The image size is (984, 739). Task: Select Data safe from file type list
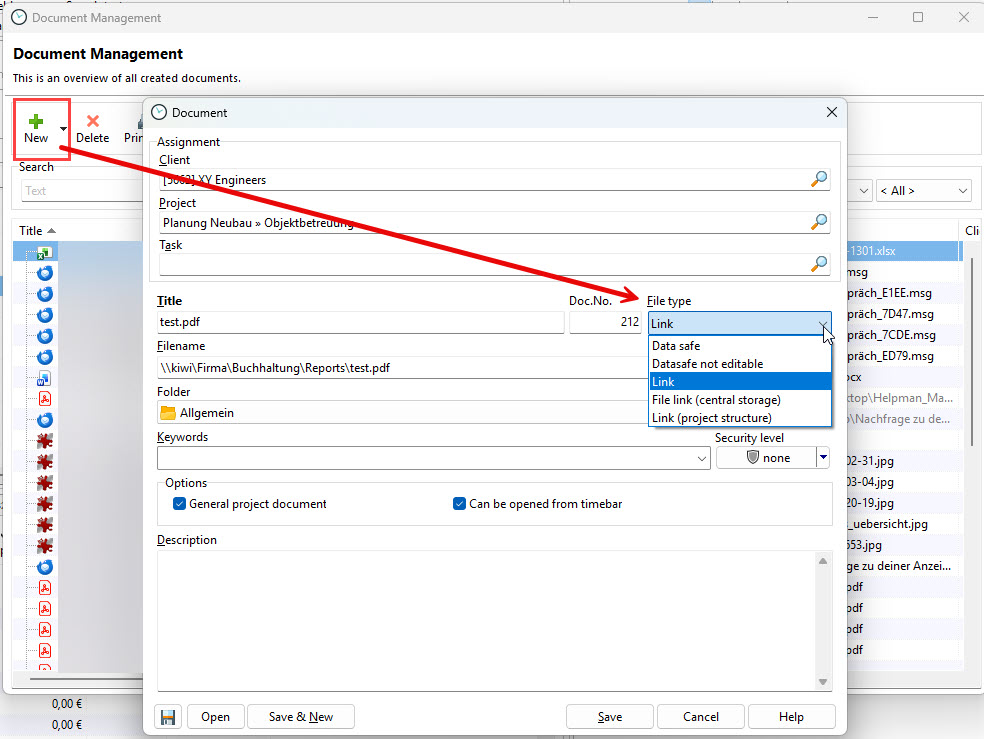point(676,346)
